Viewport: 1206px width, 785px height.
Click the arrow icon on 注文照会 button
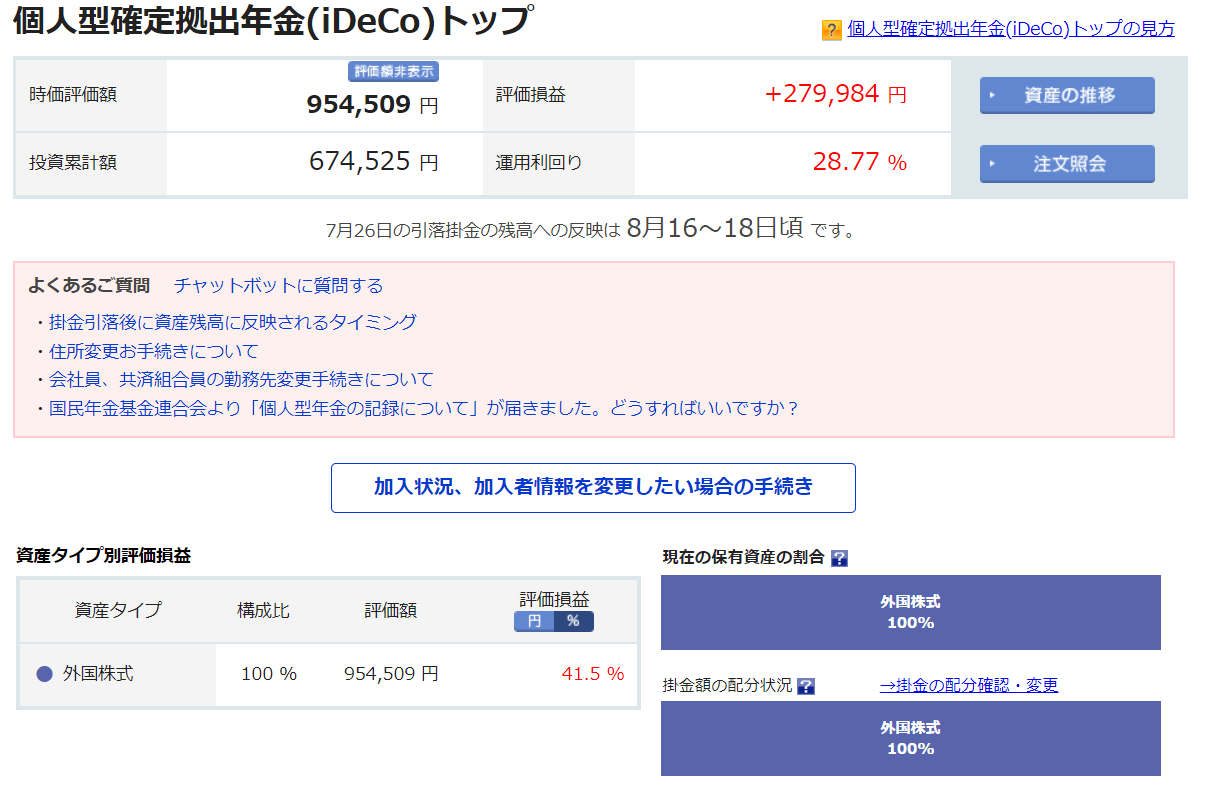[994, 163]
